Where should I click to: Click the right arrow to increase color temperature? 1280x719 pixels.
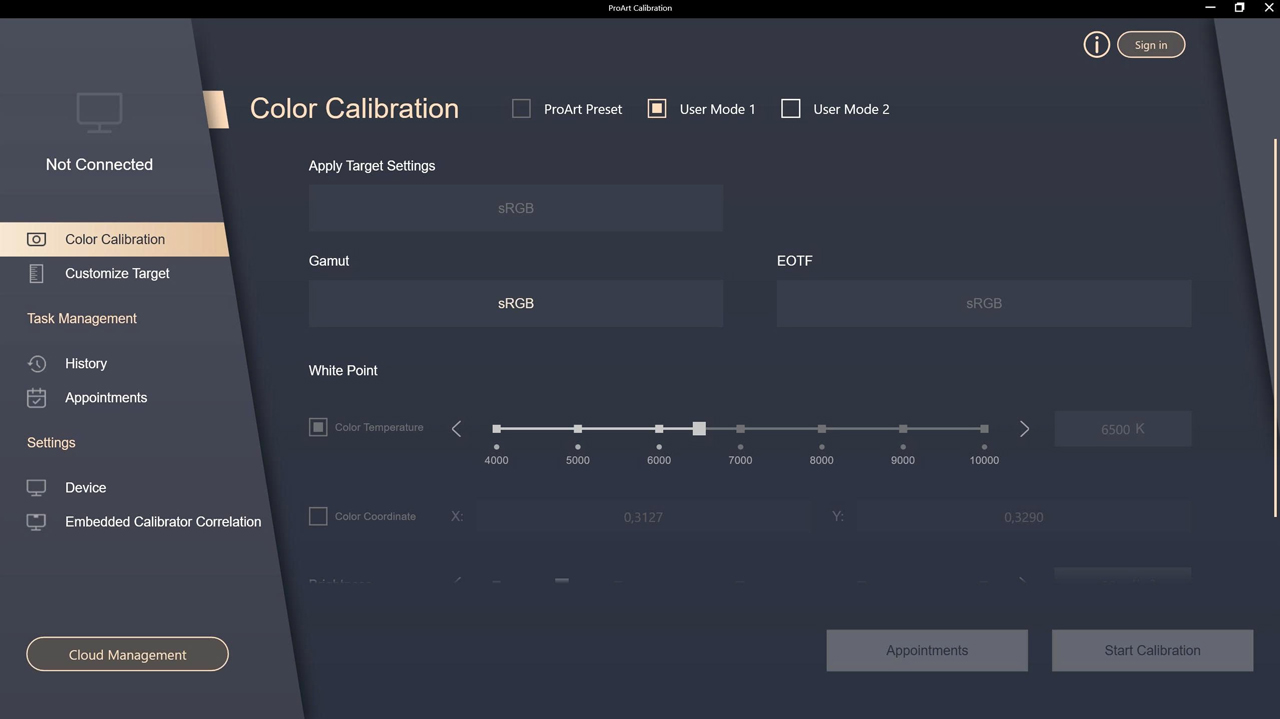[1024, 429]
